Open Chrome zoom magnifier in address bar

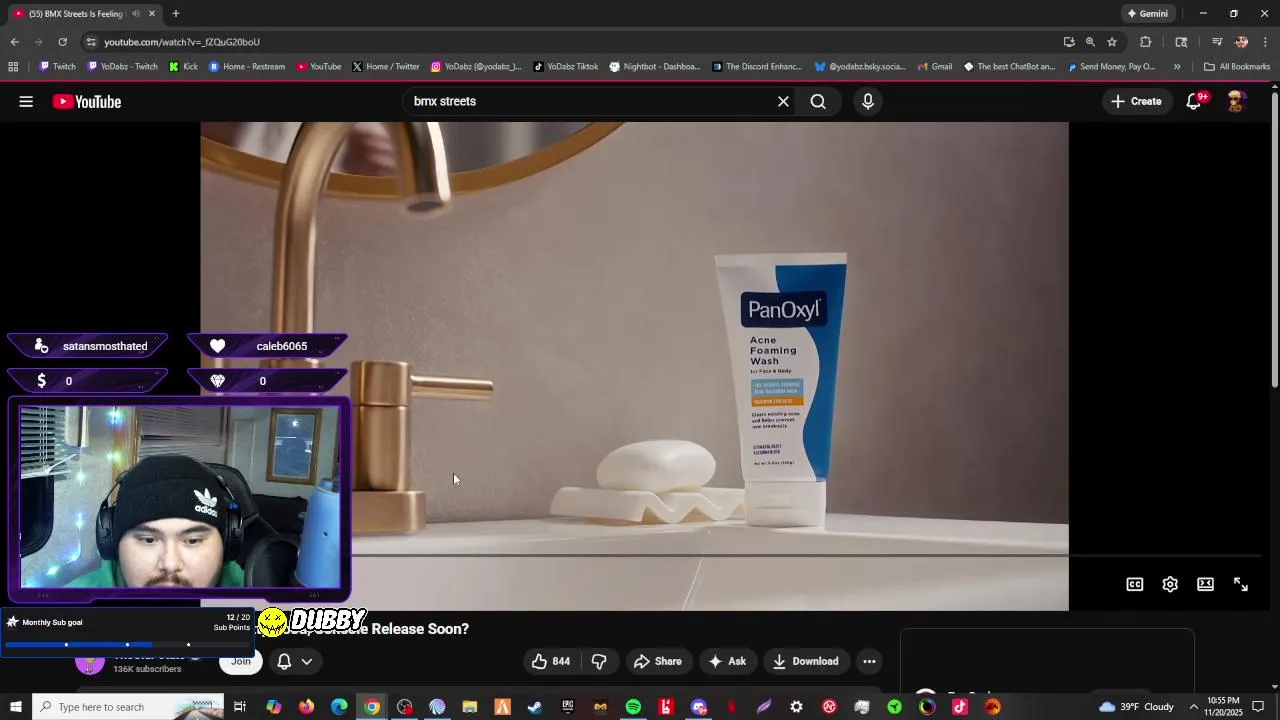click(1090, 42)
